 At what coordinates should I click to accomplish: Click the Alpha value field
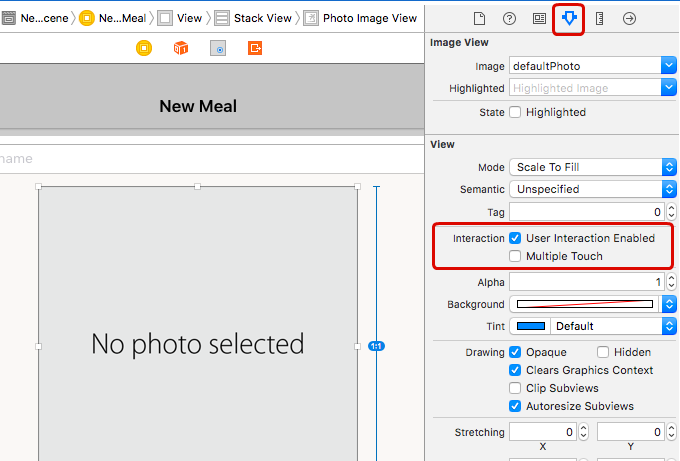587,282
